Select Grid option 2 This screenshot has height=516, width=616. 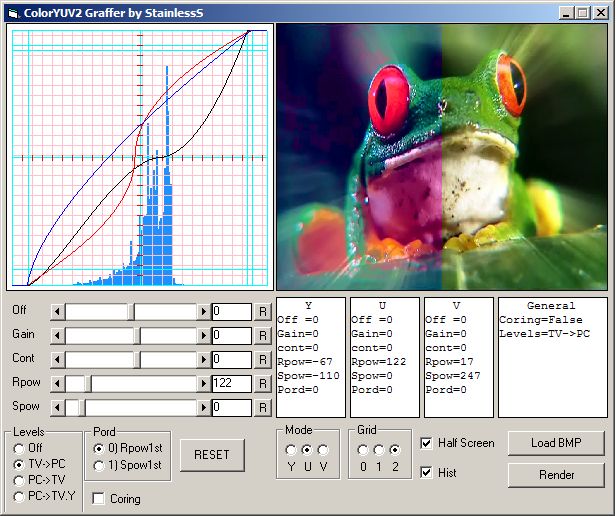395,450
